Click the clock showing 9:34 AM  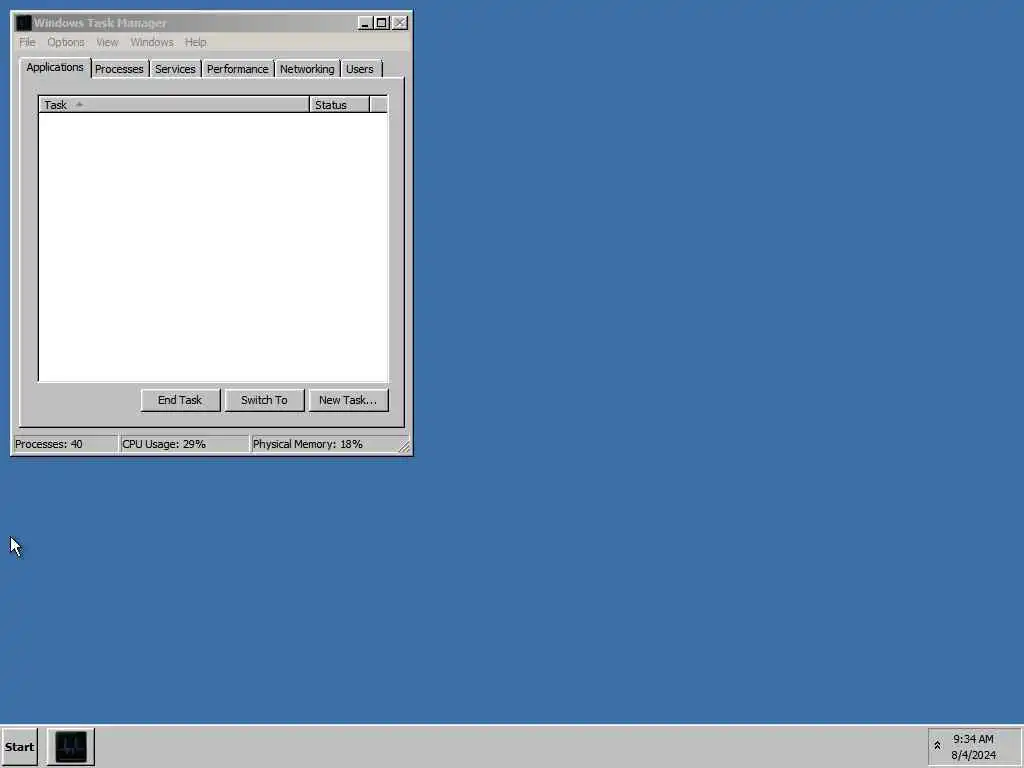point(973,739)
